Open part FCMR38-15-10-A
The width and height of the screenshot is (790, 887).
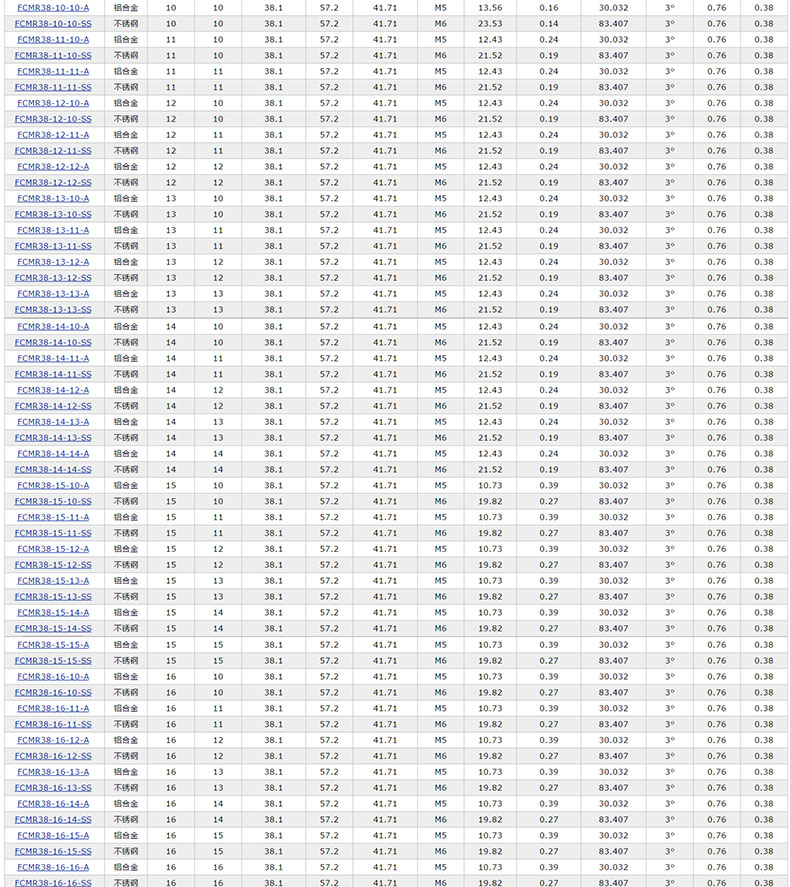coord(53,486)
